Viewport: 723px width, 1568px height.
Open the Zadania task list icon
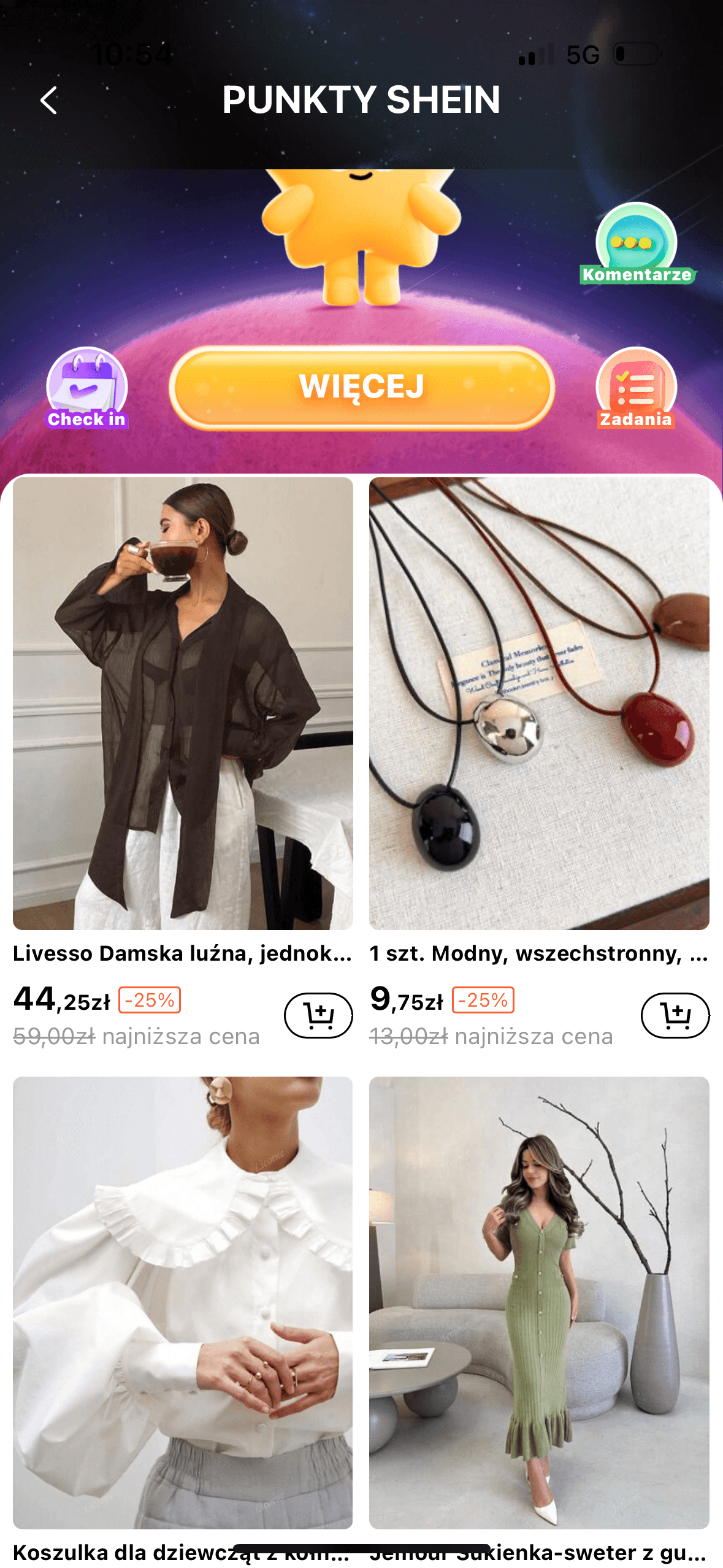point(637,388)
